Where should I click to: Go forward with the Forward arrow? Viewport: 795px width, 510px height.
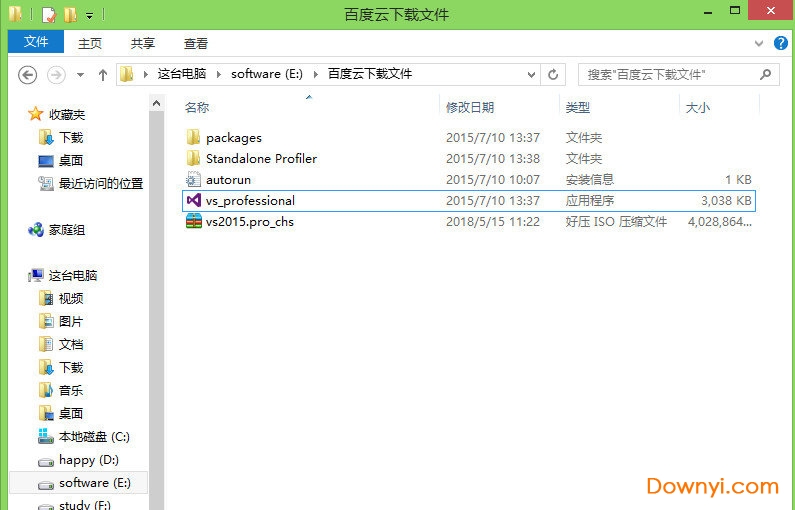tap(56, 75)
